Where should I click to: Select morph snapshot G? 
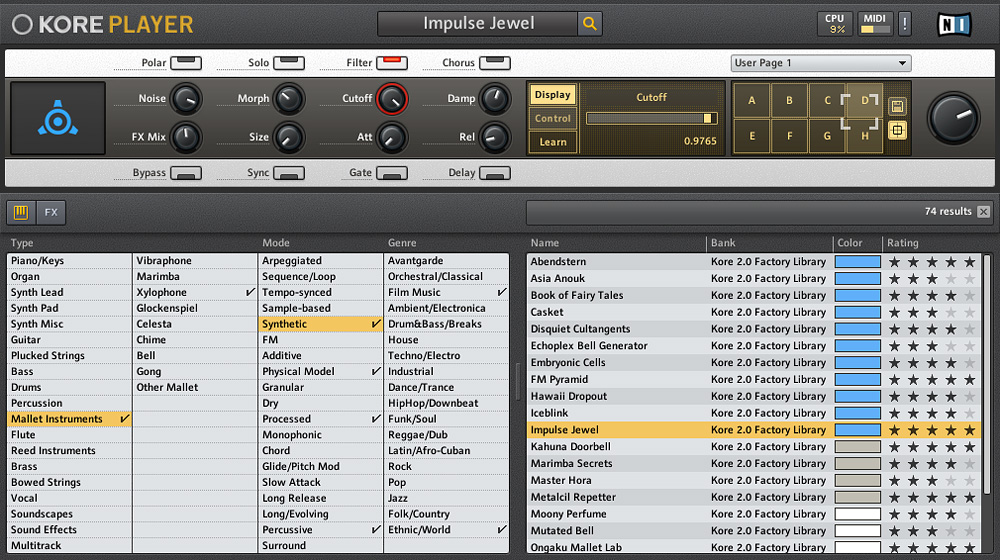[x=827, y=136]
